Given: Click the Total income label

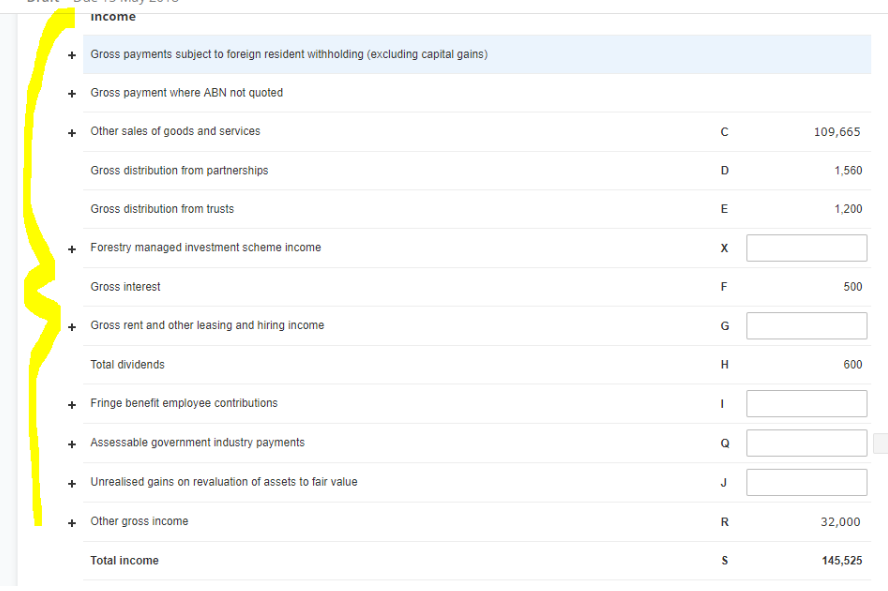Looking at the screenshot, I should point(125,560).
